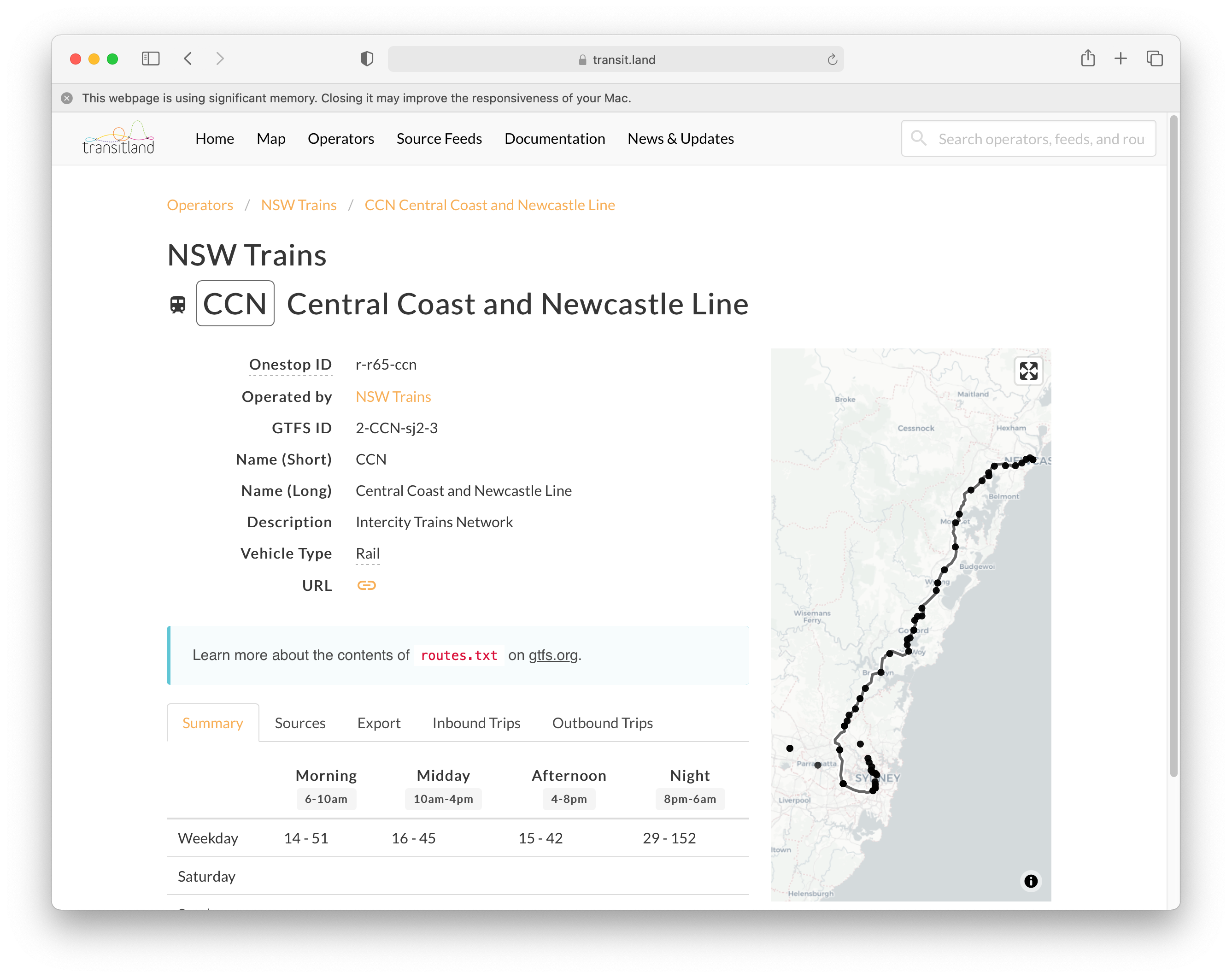This screenshot has width=1232, height=978.
Task: Dismiss the memory warning banner
Action: pos(67,98)
